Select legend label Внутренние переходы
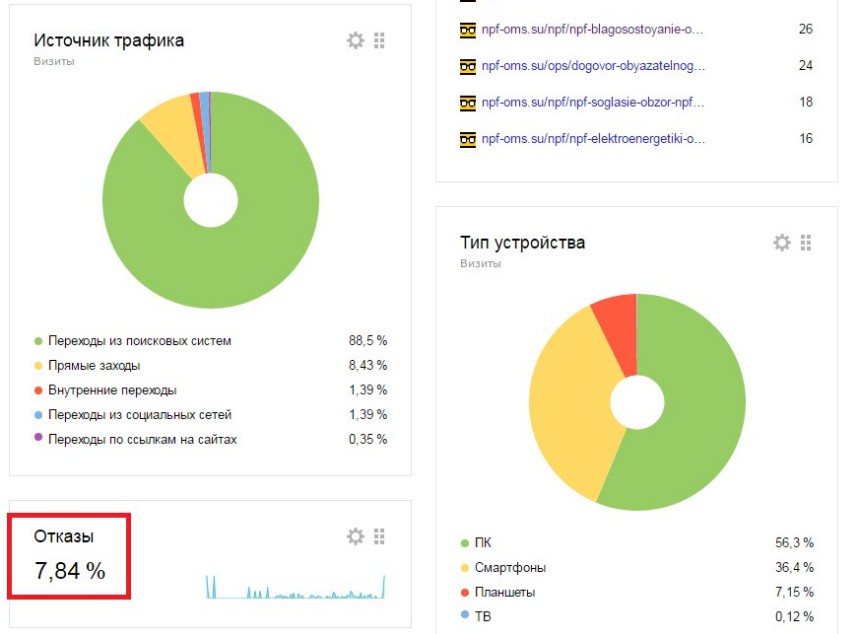Viewport: 857px width, 634px height. click(x=112, y=390)
